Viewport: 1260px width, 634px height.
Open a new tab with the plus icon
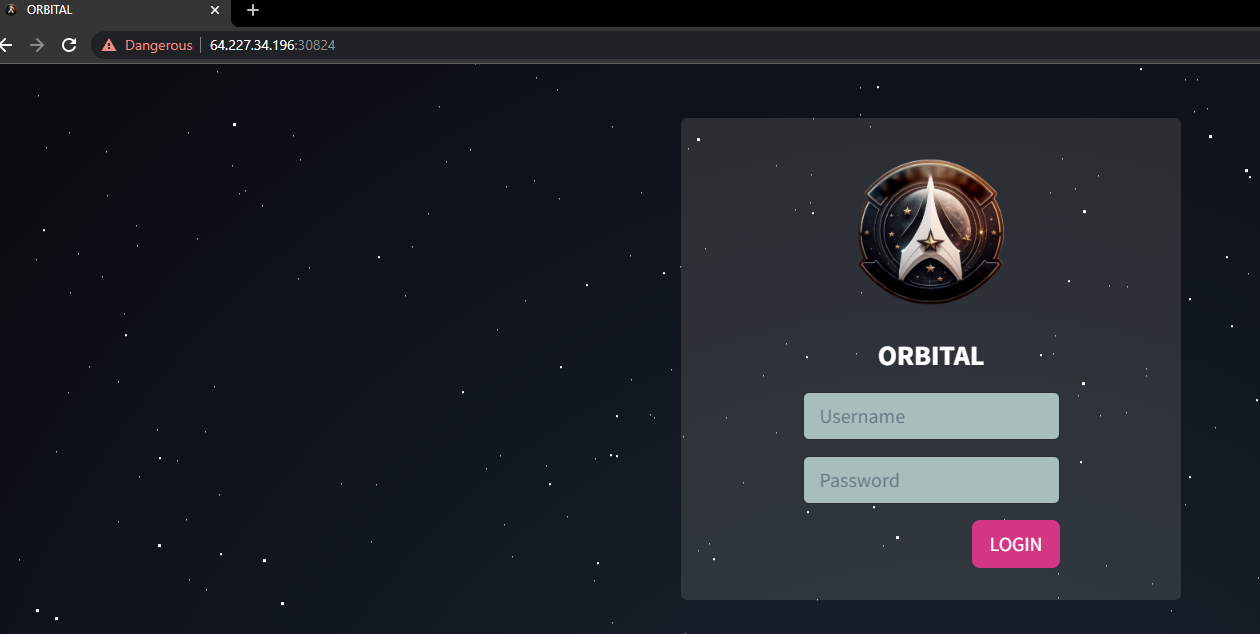click(x=252, y=11)
